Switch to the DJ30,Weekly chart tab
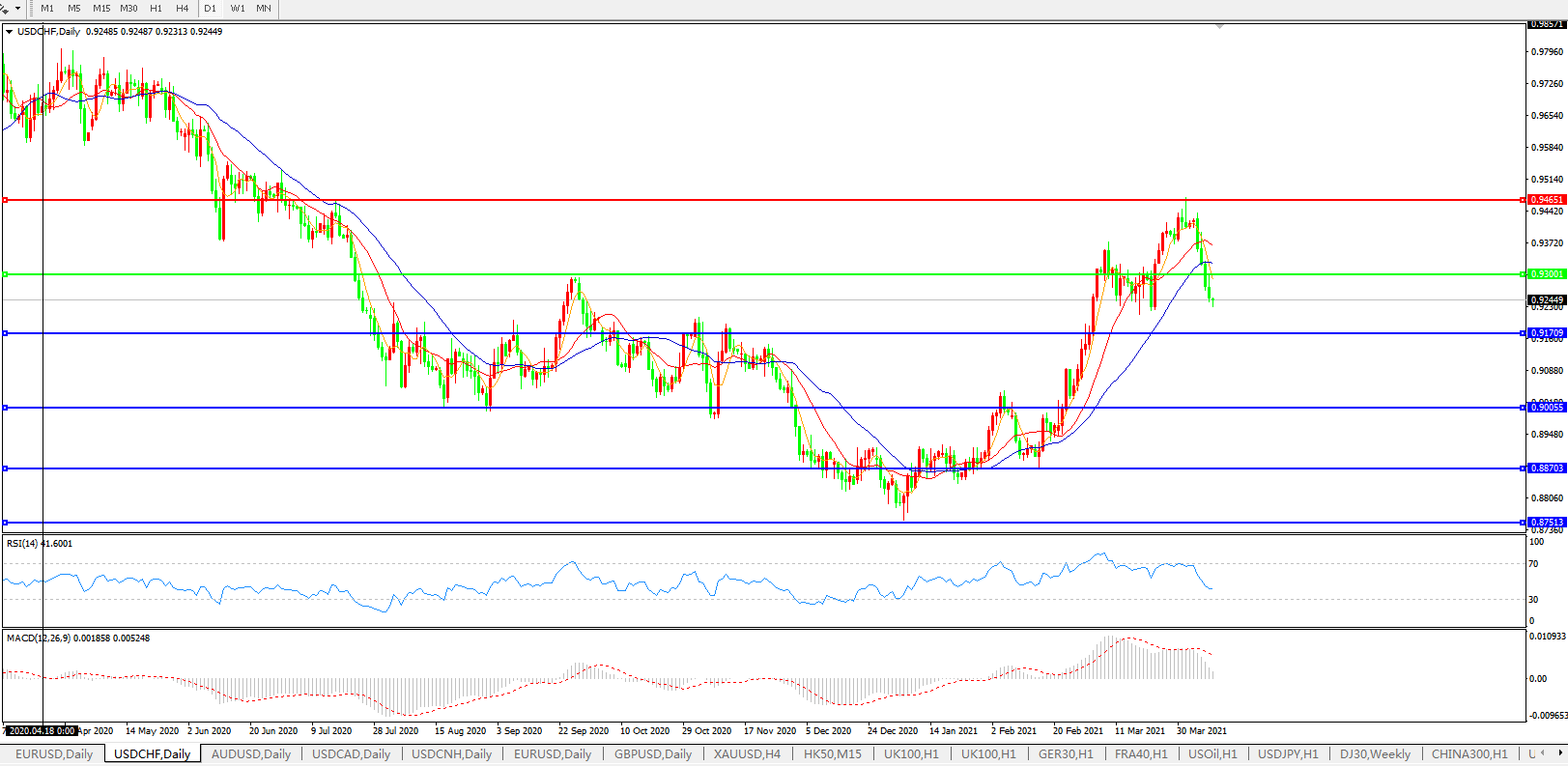 (1375, 754)
